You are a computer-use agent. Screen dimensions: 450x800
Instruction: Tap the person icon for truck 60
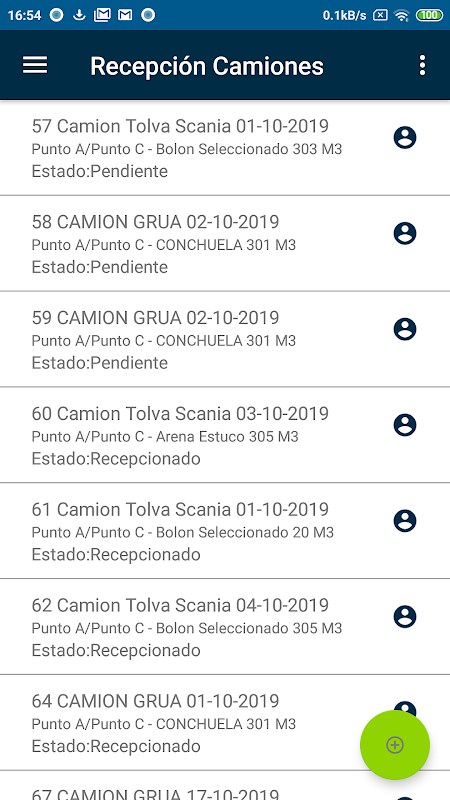tap(405, 425)
